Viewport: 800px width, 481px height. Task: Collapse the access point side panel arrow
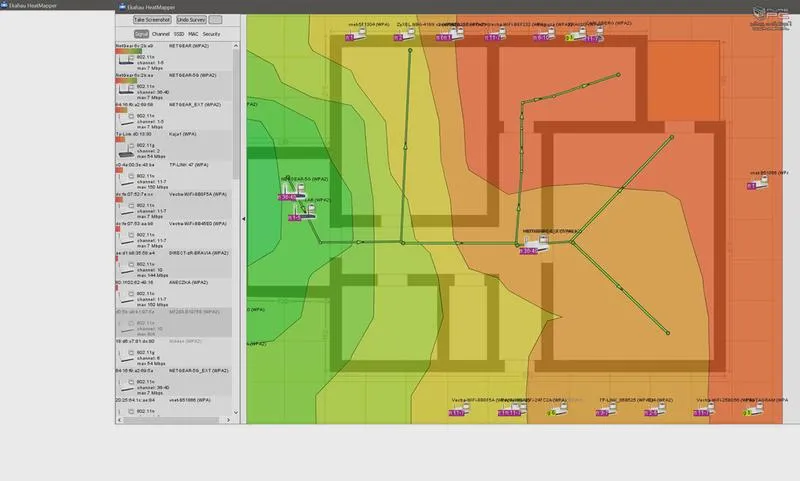coord(243,219)
